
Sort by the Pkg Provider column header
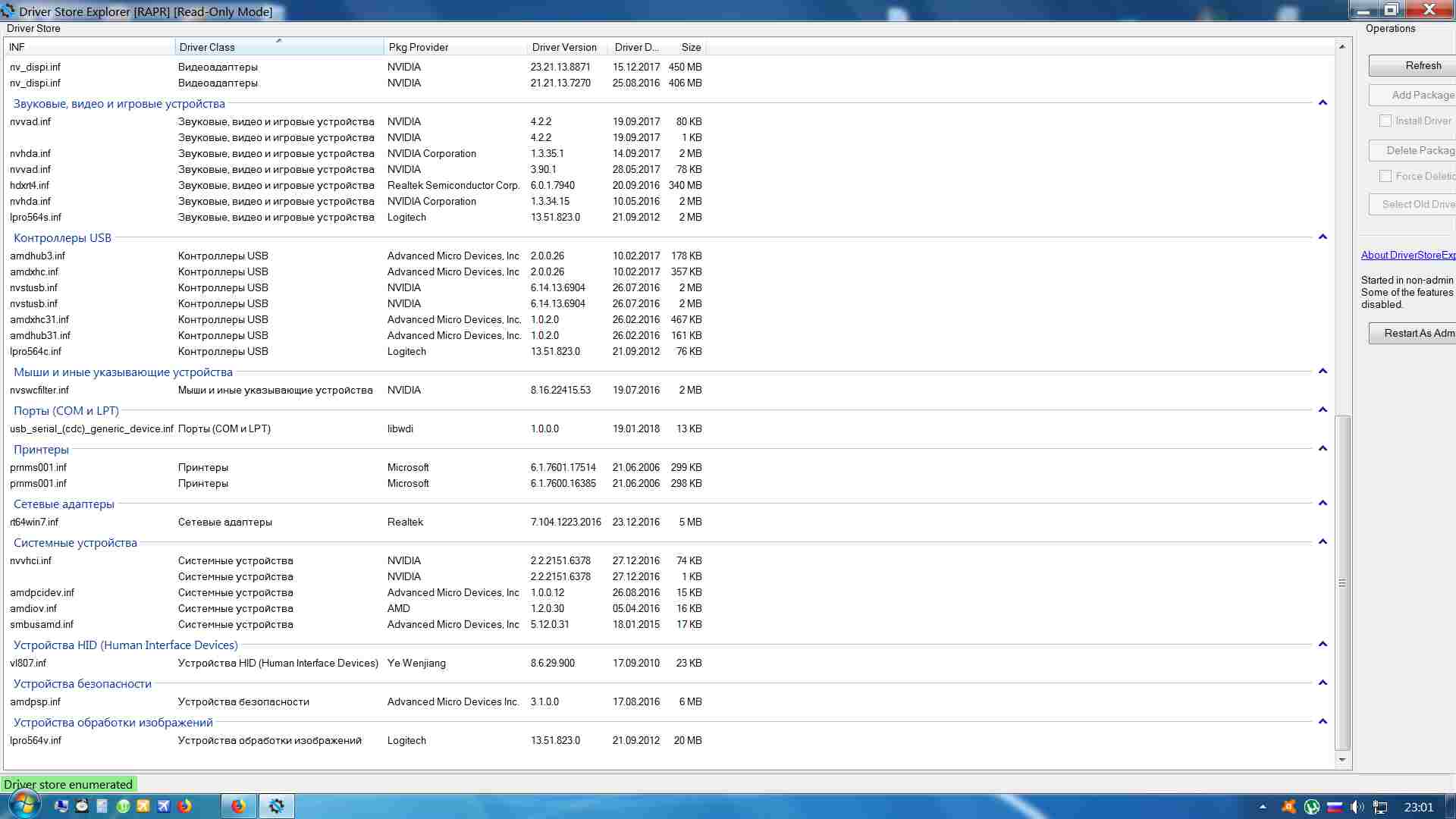tap(455, 47)
